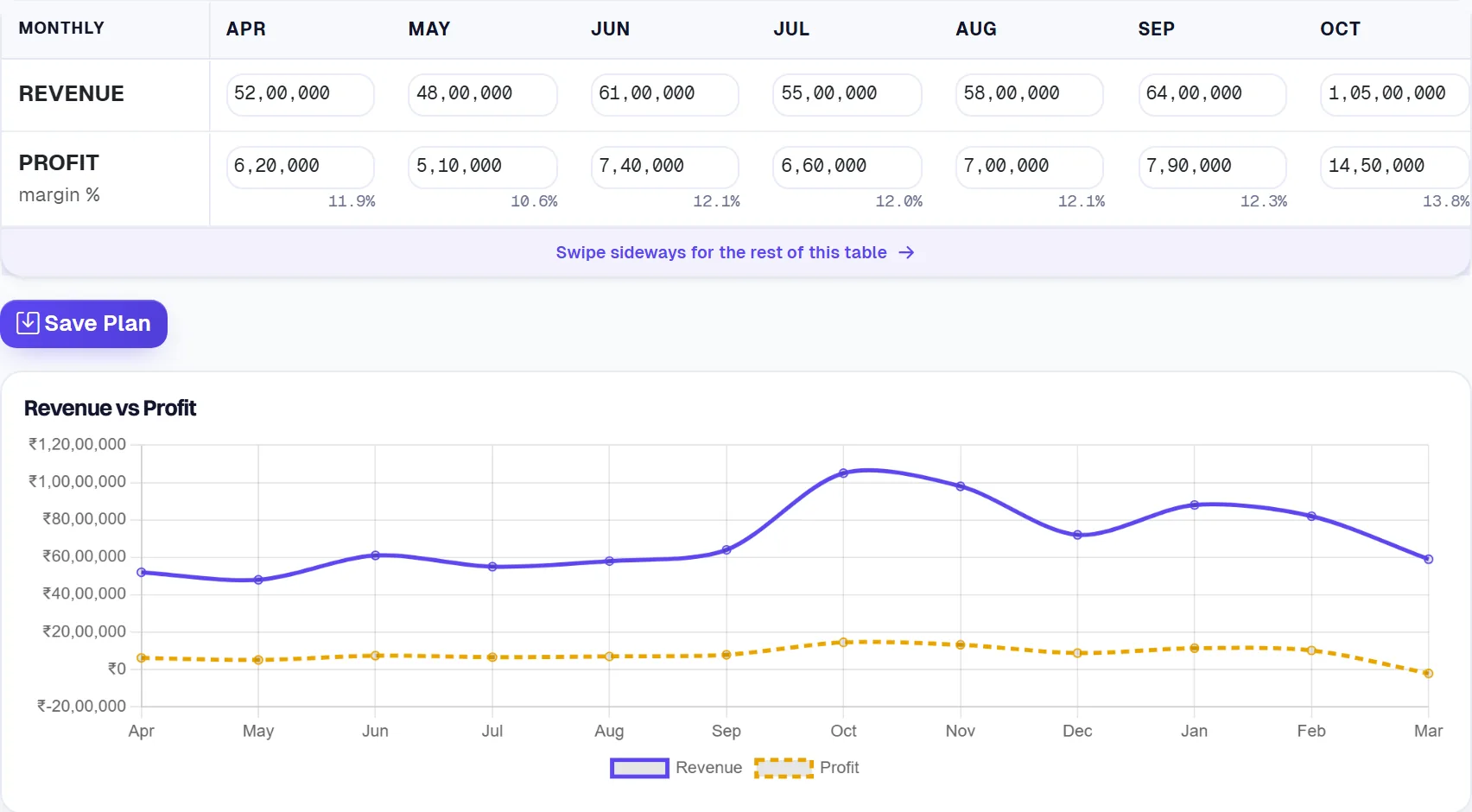Click 'Swipe sideways for the rest of this table'
Image resolution: width=1472 pixels, height=812 pixels.
[721, 252]
